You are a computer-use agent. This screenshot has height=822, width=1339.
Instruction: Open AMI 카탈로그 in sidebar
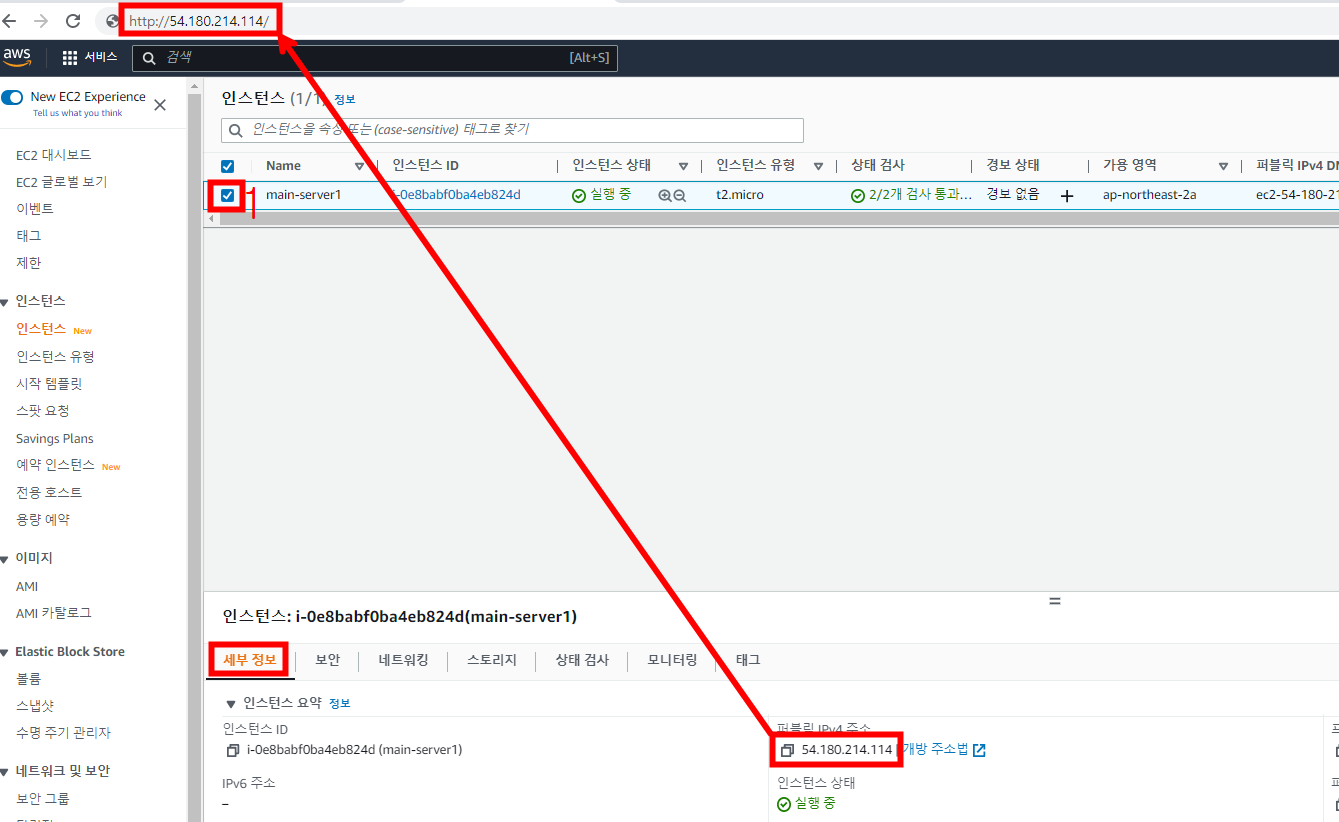point(54,613)
